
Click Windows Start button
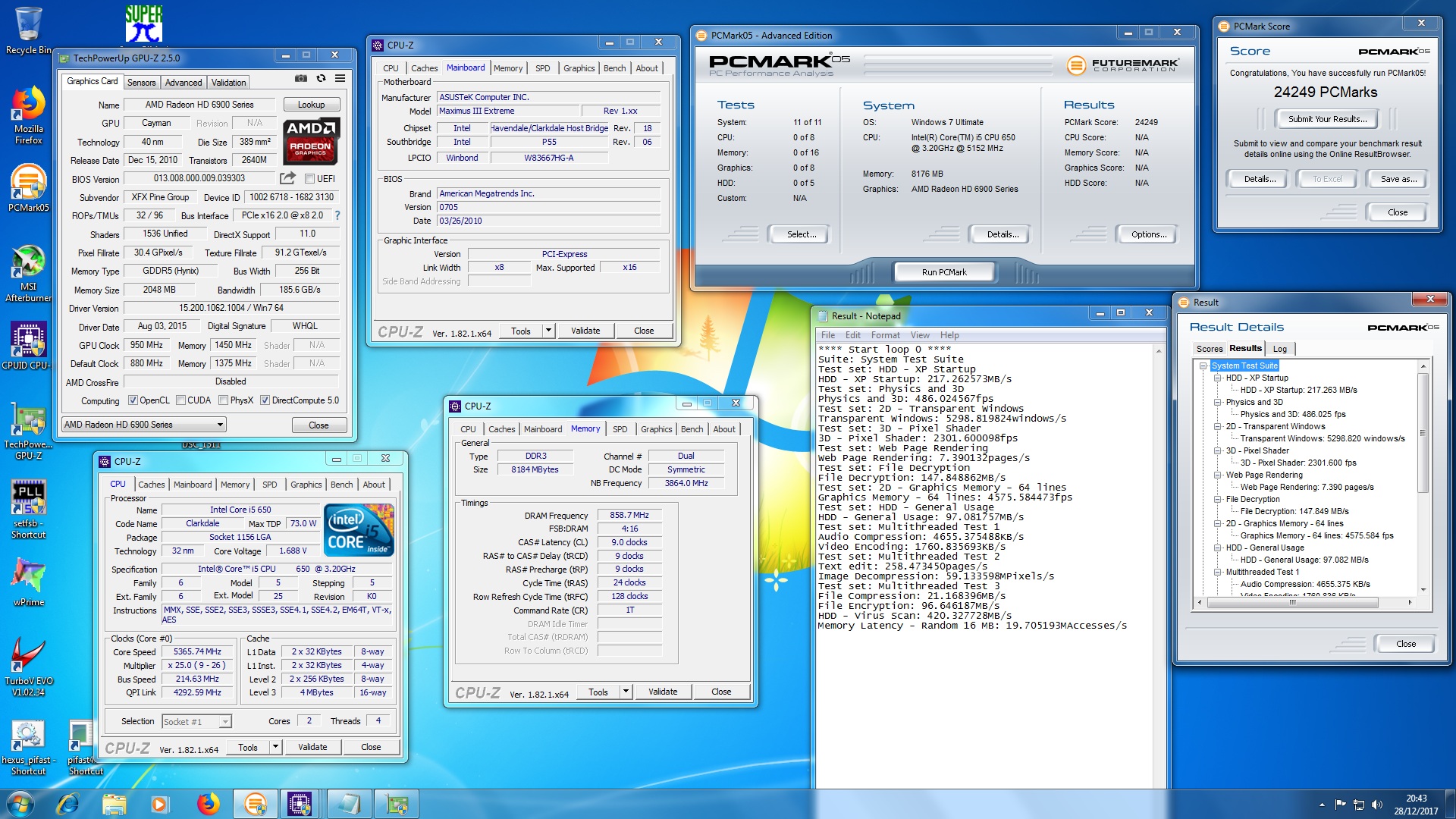point(20,803)
